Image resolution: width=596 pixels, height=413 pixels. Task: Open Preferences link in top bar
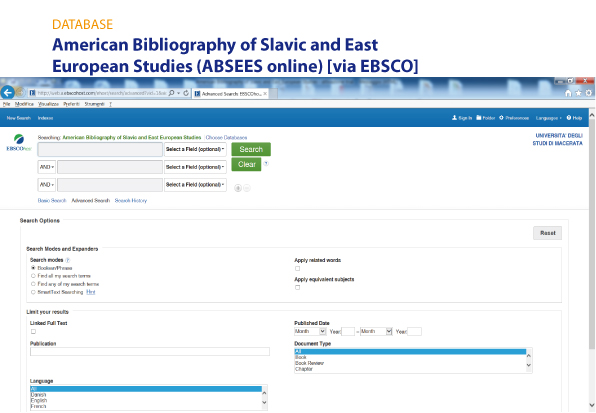click(514, 118)
